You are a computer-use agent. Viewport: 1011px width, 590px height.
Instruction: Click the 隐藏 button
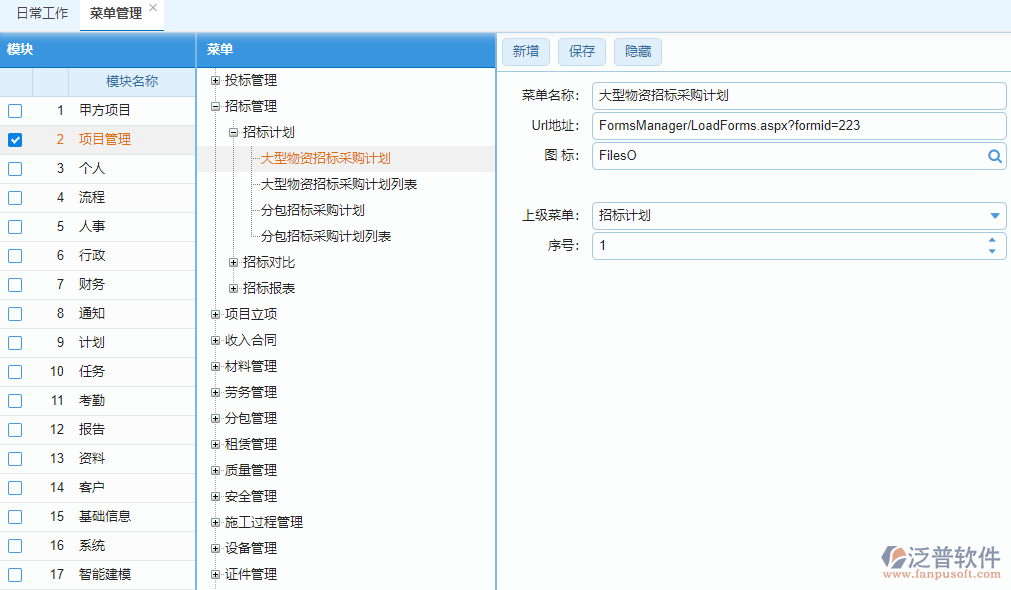[637, 52]
